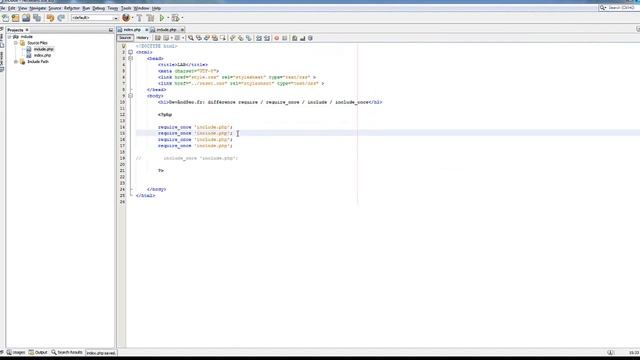Screen dimensions: 640x360
Task: Click the Back navigation icon in editor toolbar
Action: (166, 38)
